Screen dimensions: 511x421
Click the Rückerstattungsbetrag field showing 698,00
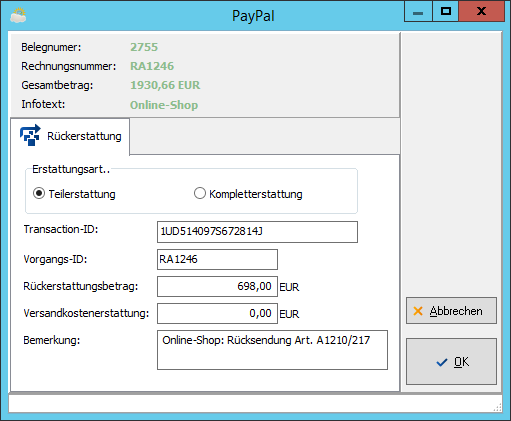pos(217,286)
